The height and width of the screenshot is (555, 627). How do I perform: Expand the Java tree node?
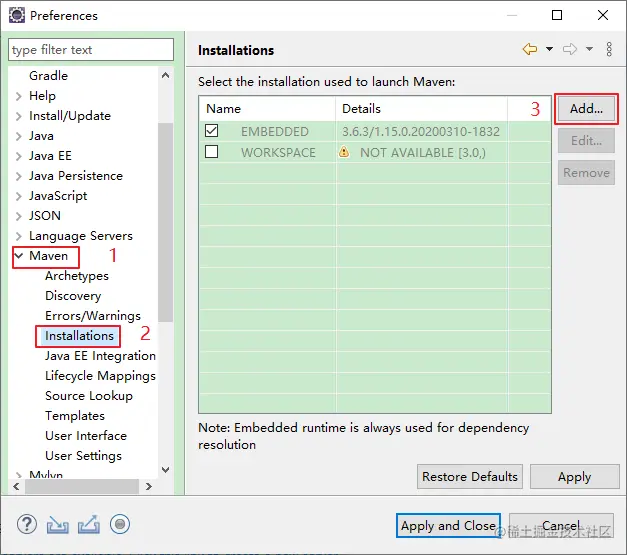(x=18, y=136)
